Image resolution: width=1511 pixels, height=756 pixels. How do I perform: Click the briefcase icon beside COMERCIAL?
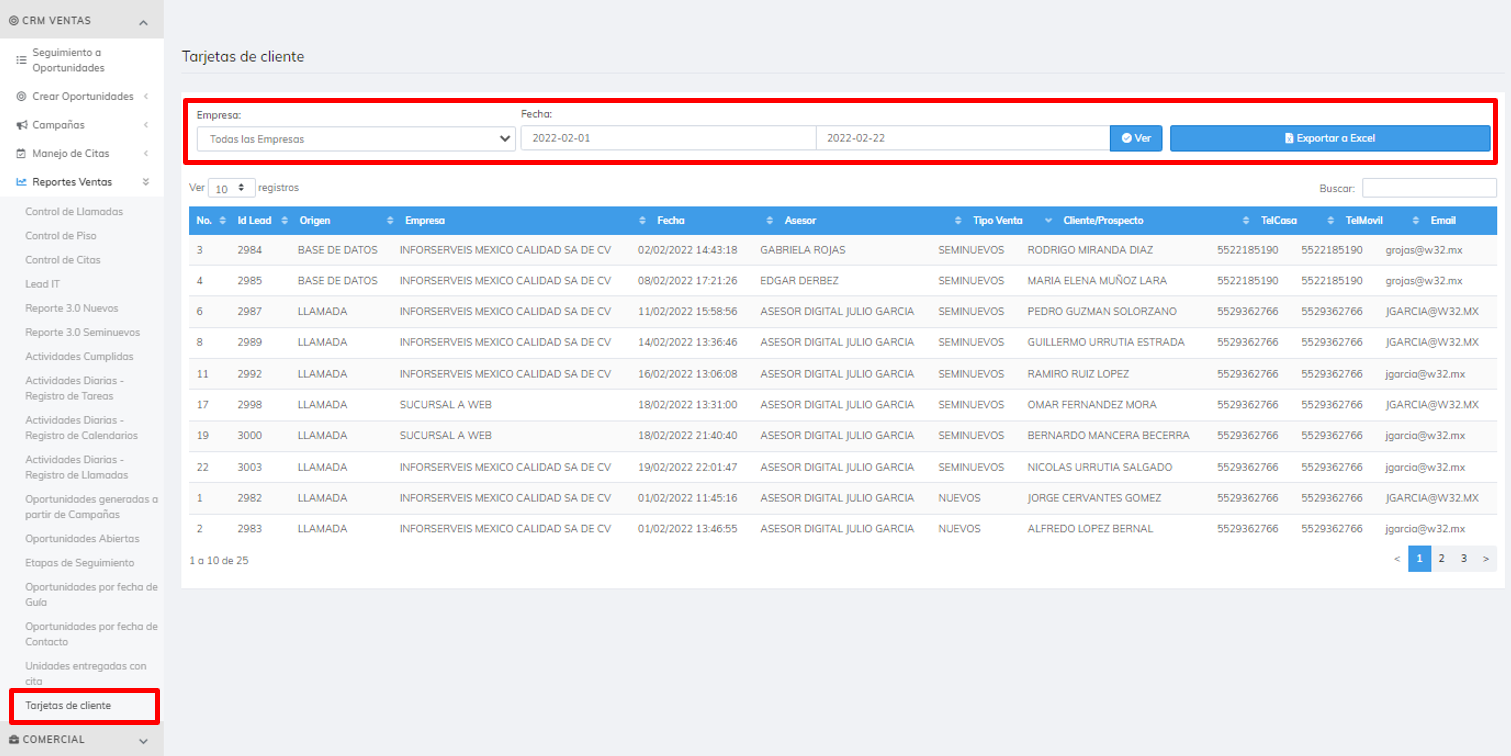[14, 740]
